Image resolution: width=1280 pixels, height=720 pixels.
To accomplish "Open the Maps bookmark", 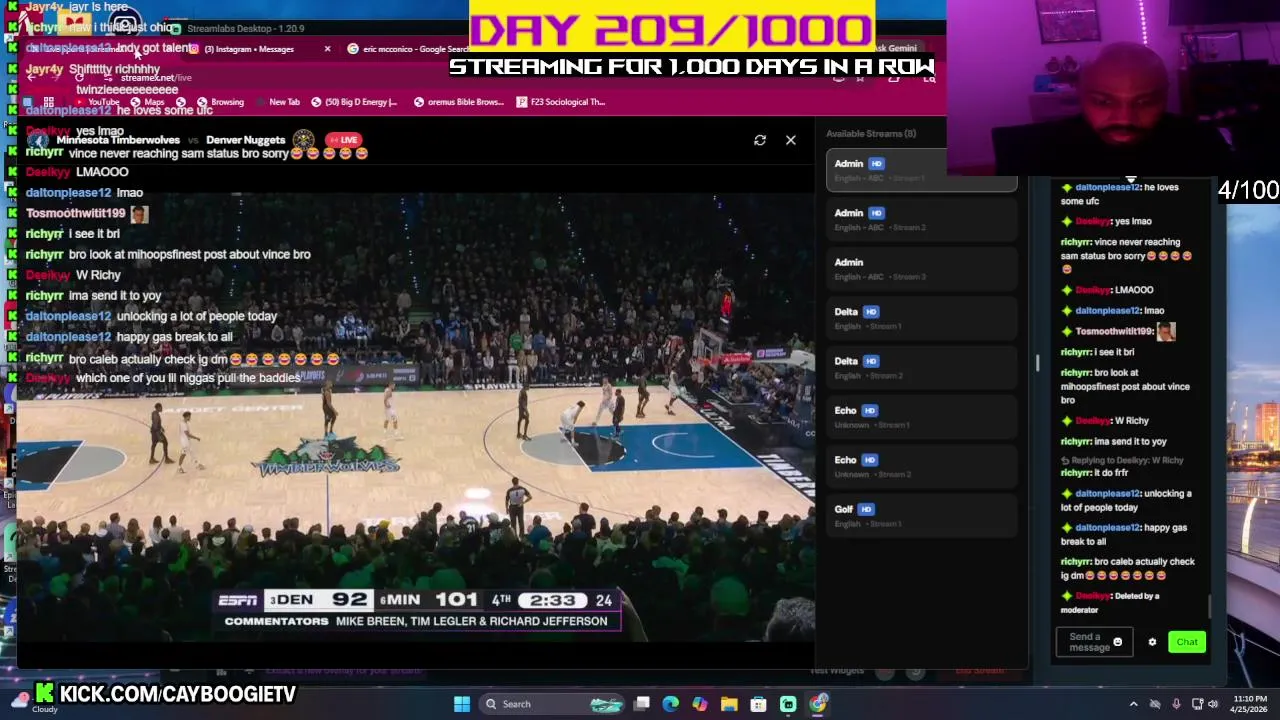I will 148,102.
